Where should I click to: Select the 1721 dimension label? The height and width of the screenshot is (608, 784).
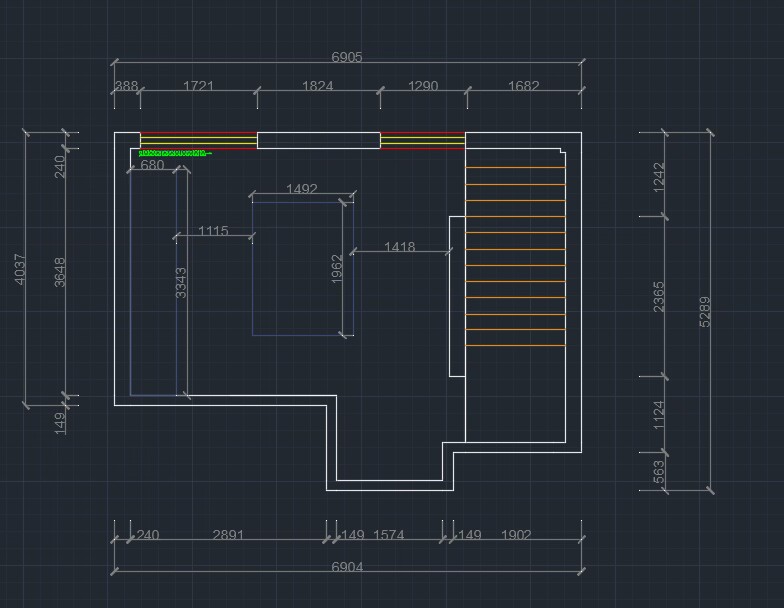[198, 86]
